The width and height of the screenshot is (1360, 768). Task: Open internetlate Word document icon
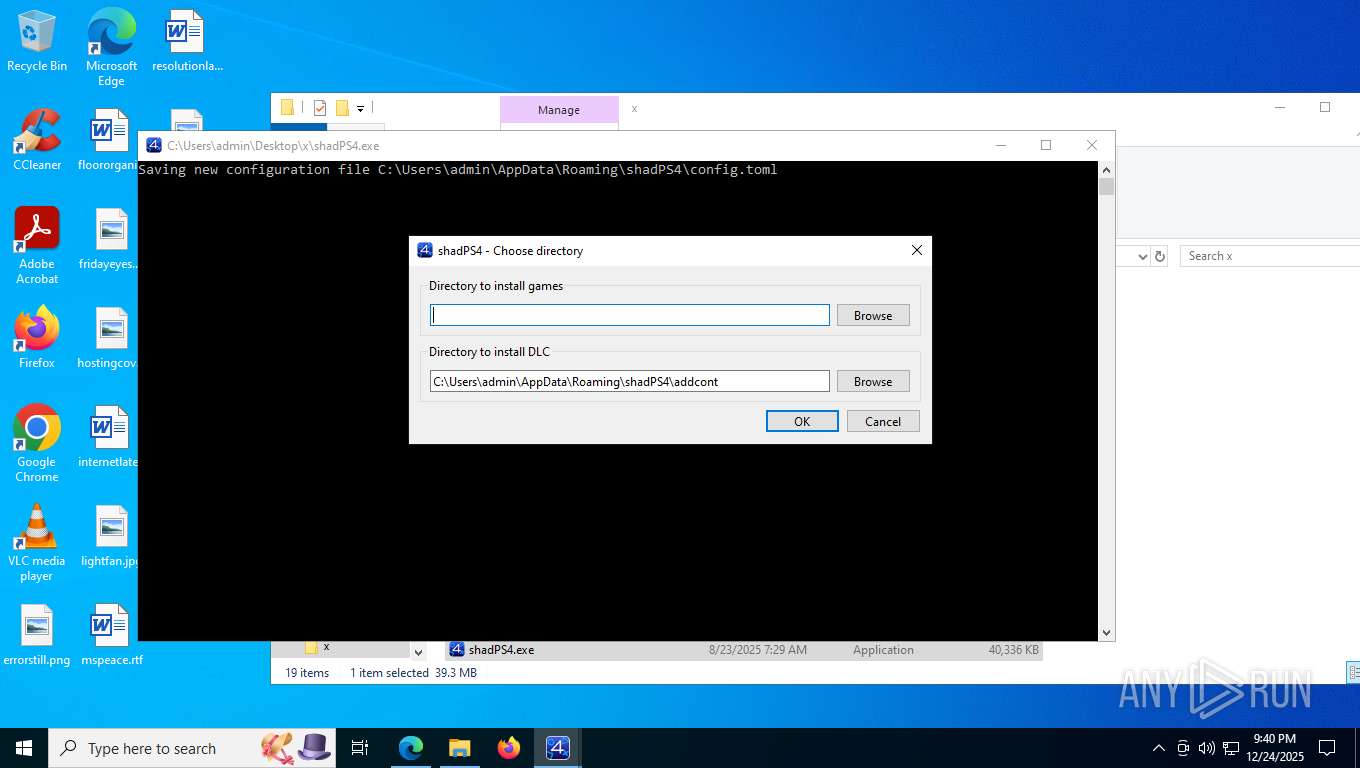click(108, 437)
